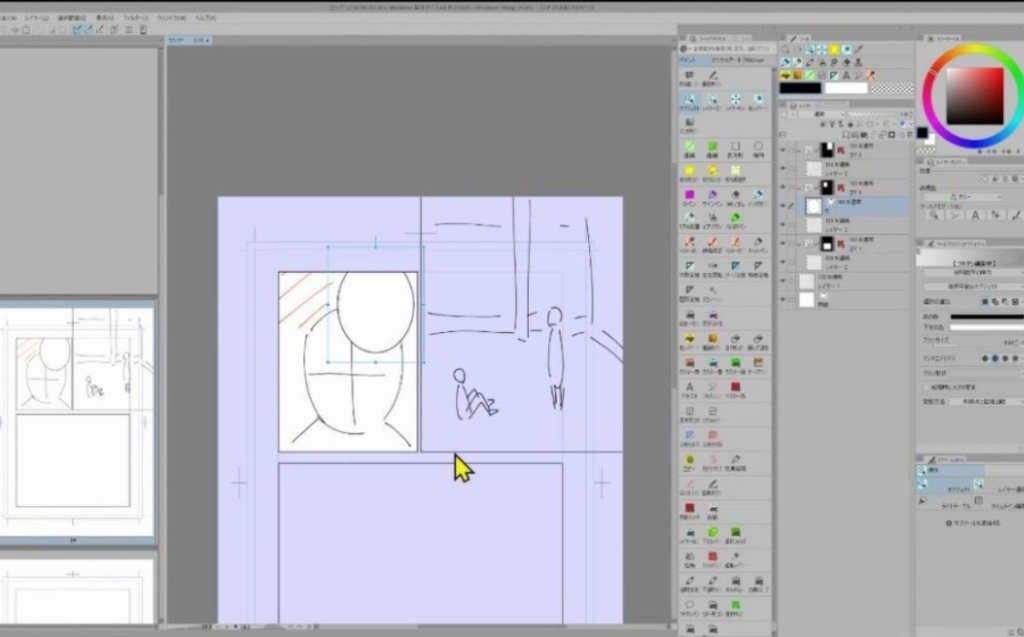The image size is (1024, 637).
Task: Click the white base color bar in Tool Property
Action: click(x=987, y=327)
